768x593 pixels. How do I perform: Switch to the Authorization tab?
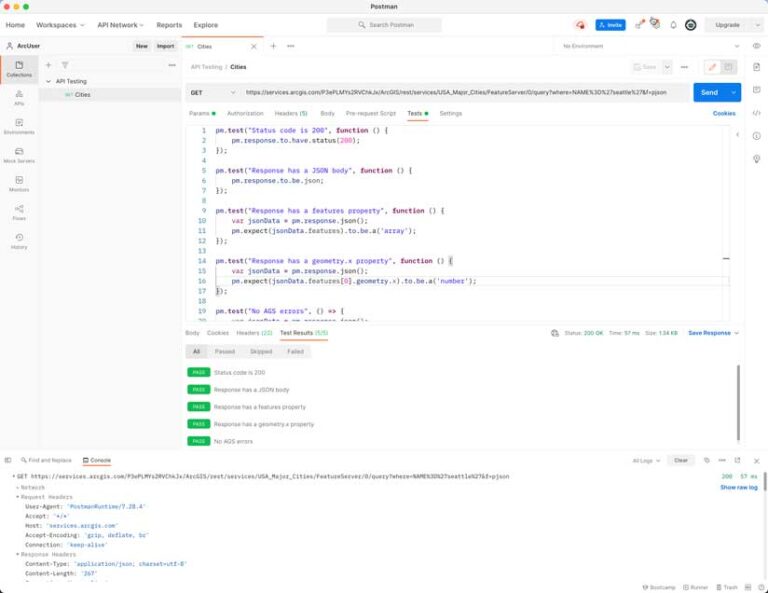tap(245, 114)
